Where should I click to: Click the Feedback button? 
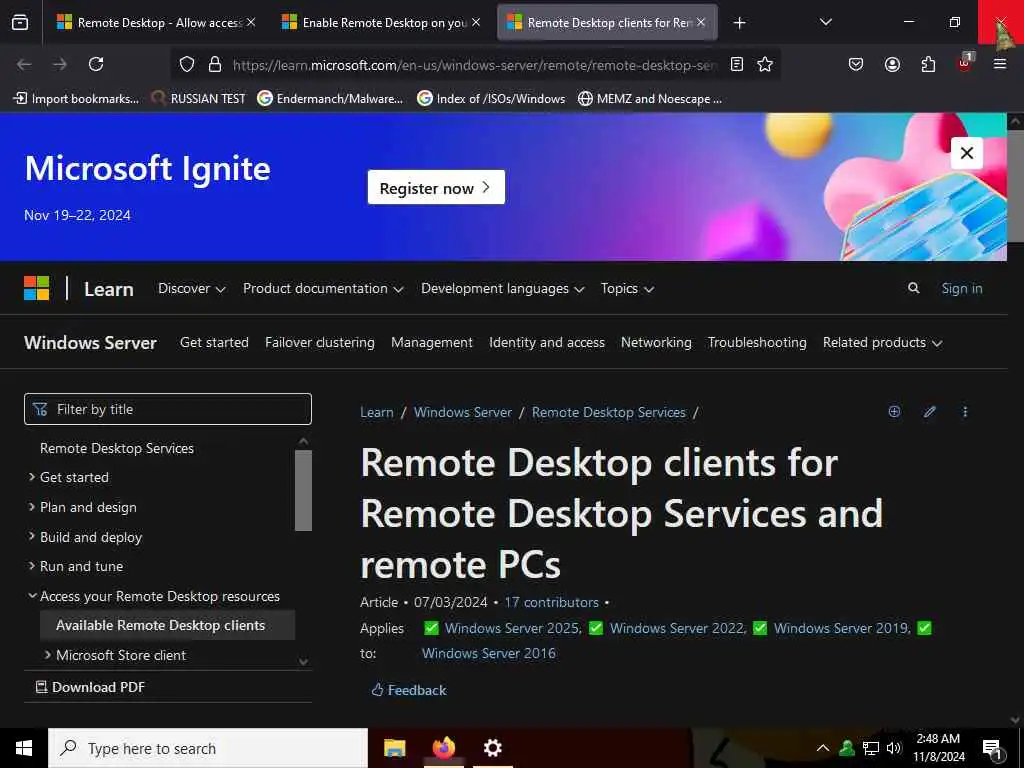[x=409, y=690]
